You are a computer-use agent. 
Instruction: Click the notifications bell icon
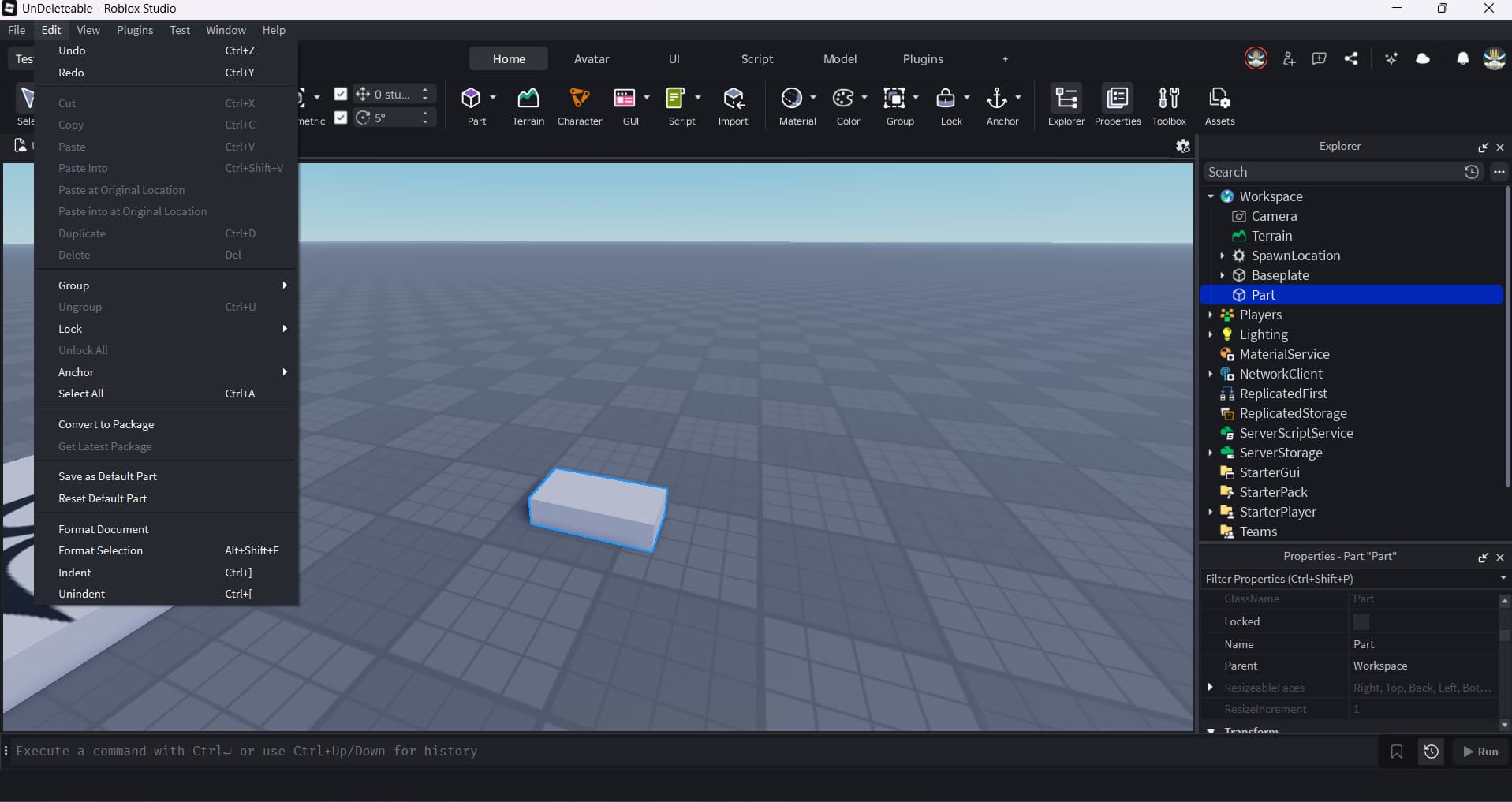click(1462, 58)
